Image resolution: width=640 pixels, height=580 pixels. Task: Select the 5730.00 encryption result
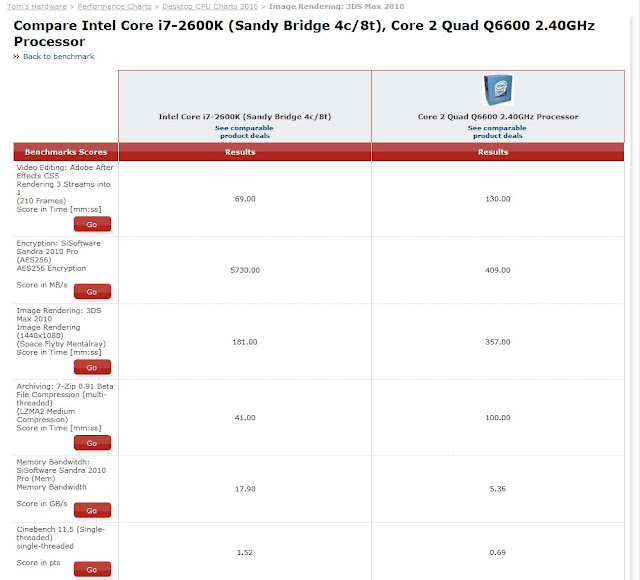click(x=245, y=270)
